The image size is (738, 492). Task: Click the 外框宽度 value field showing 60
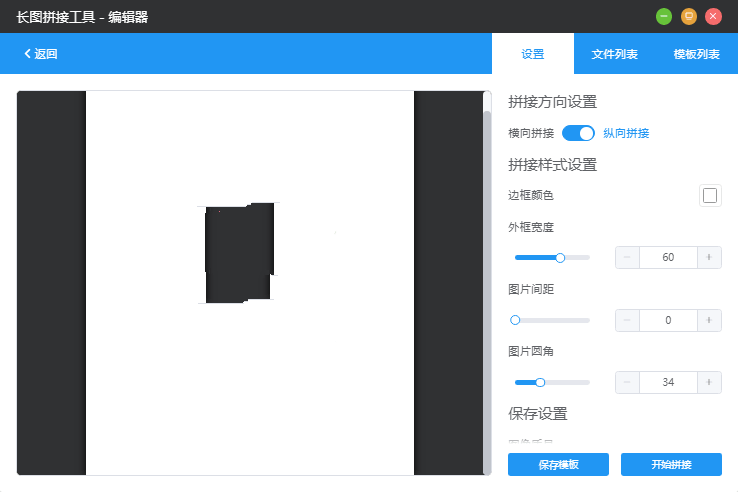[668, 258]
